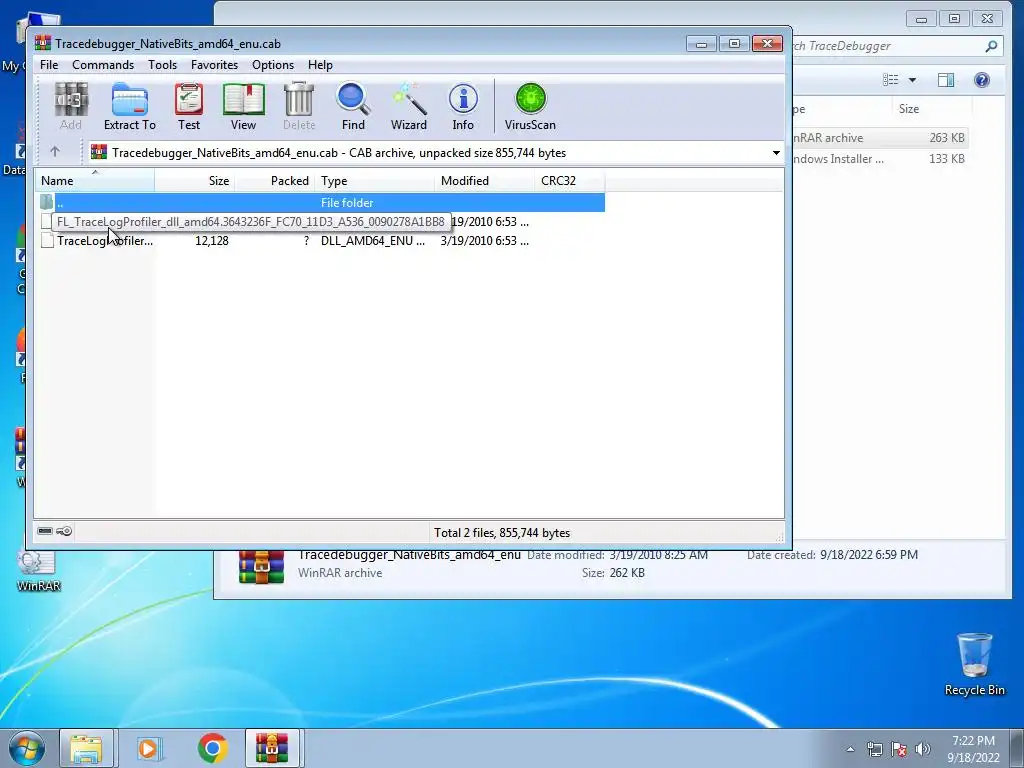Select the 263 KB WinRAR archive row in Explorer

(x=878, y=138)
